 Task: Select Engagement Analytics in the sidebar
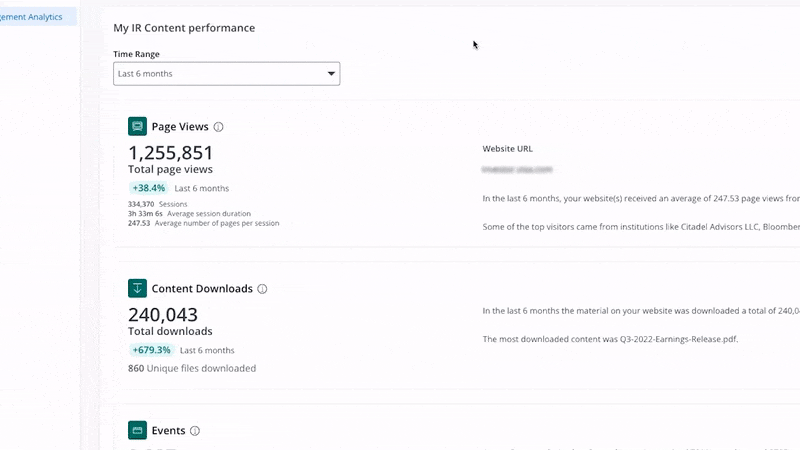[x=35, y=17]
